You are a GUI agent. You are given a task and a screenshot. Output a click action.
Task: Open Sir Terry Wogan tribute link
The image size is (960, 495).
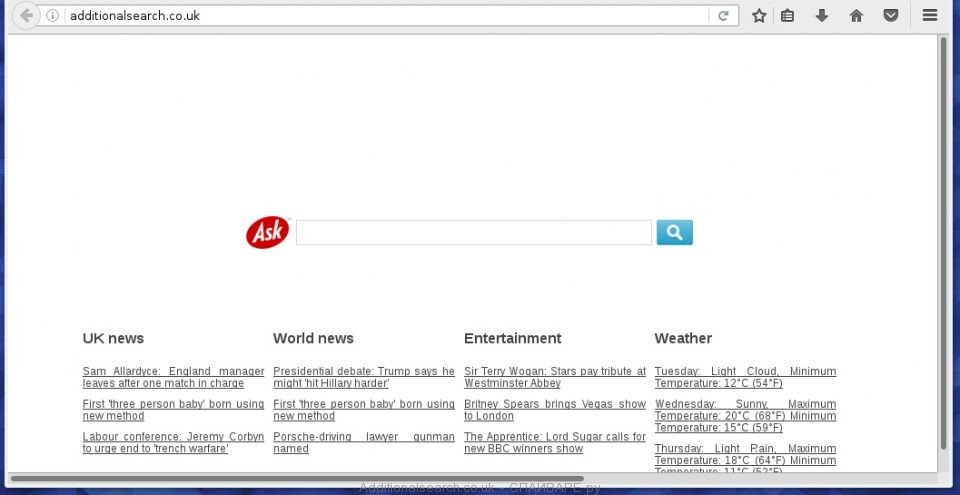pos(554,377)
